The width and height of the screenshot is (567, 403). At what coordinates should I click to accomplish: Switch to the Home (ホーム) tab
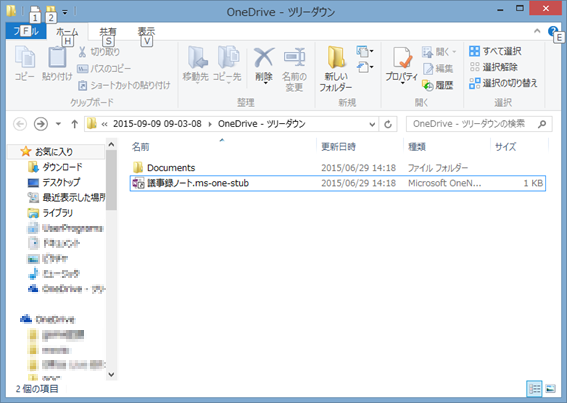(67, 32)
